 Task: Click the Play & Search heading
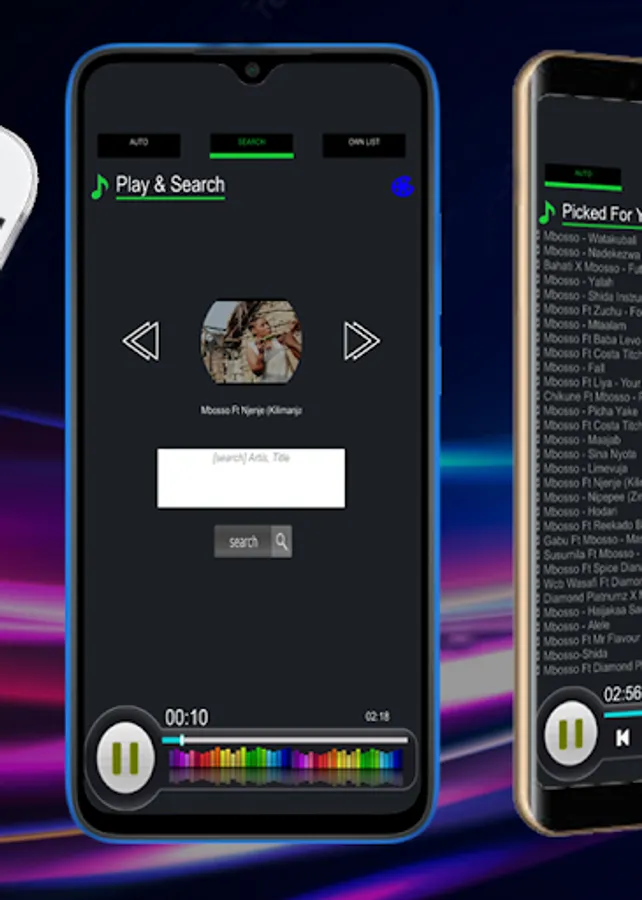pos(170,185)
